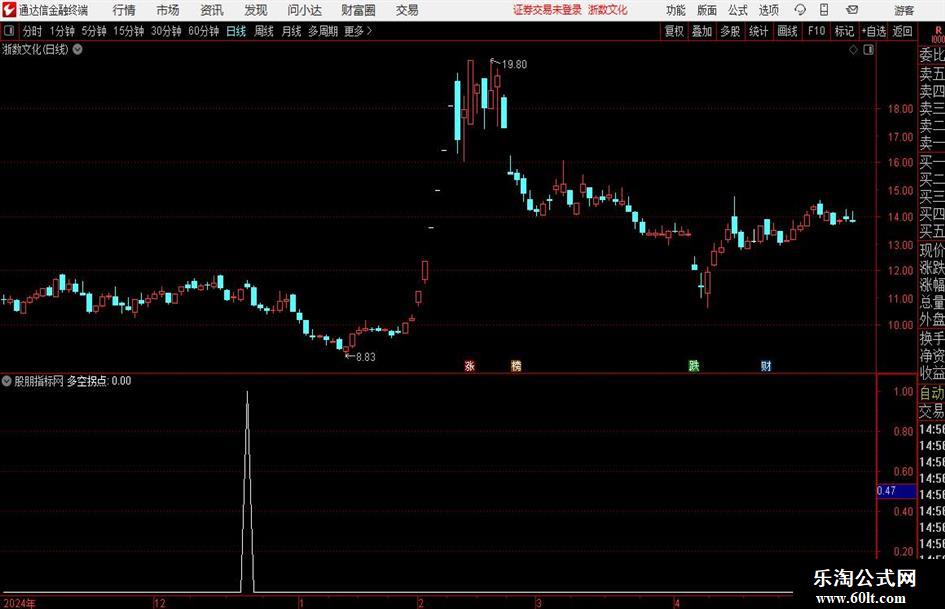Click the 标记 toolbar button
This screenshot has width=945, height=609.
tap(844, 31)
